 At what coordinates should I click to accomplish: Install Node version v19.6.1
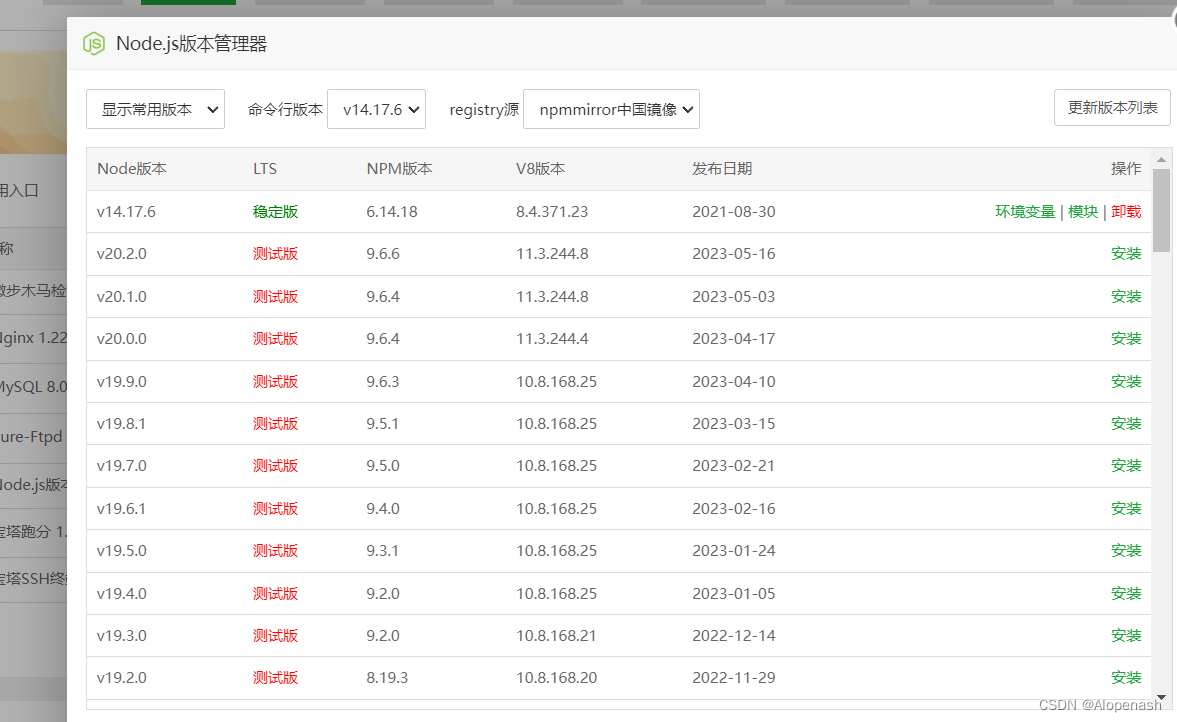click(1126, 508)
